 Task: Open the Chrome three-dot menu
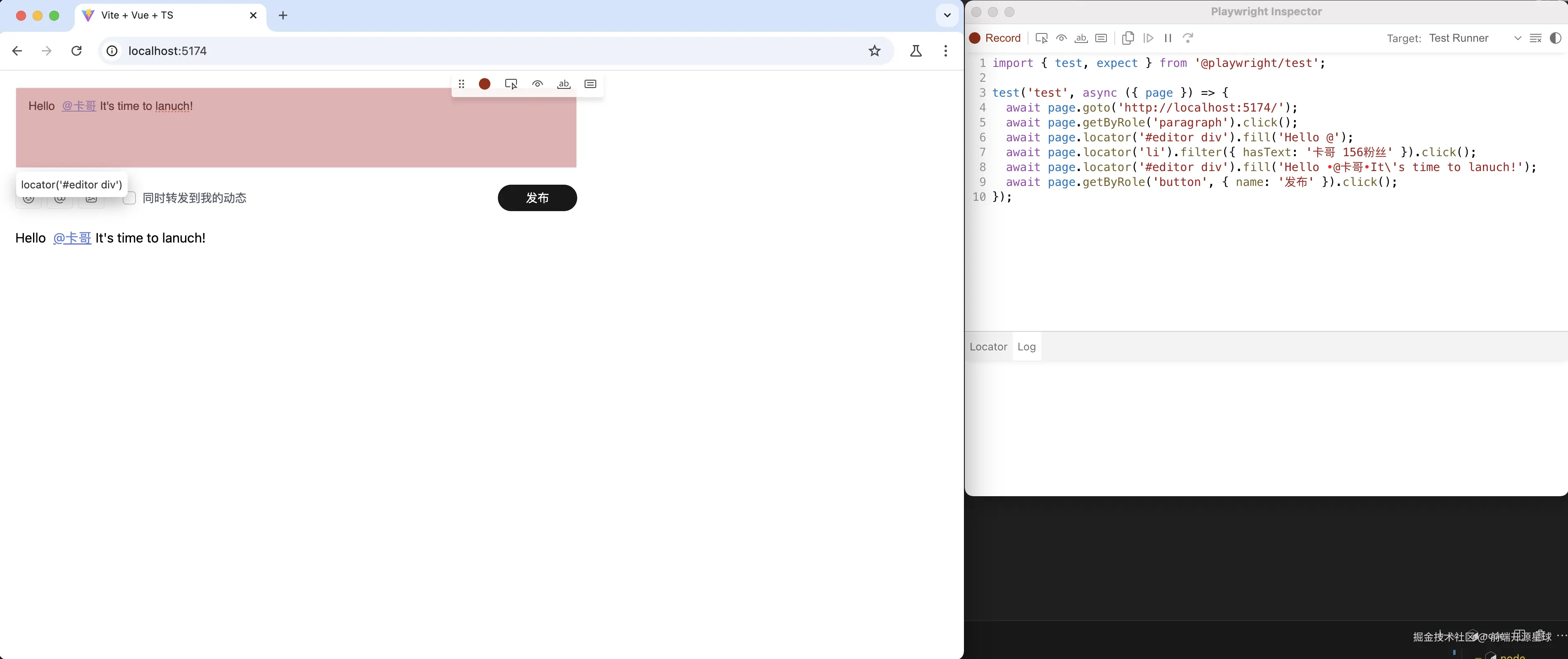pyautogui.click(x=945, y=51)
